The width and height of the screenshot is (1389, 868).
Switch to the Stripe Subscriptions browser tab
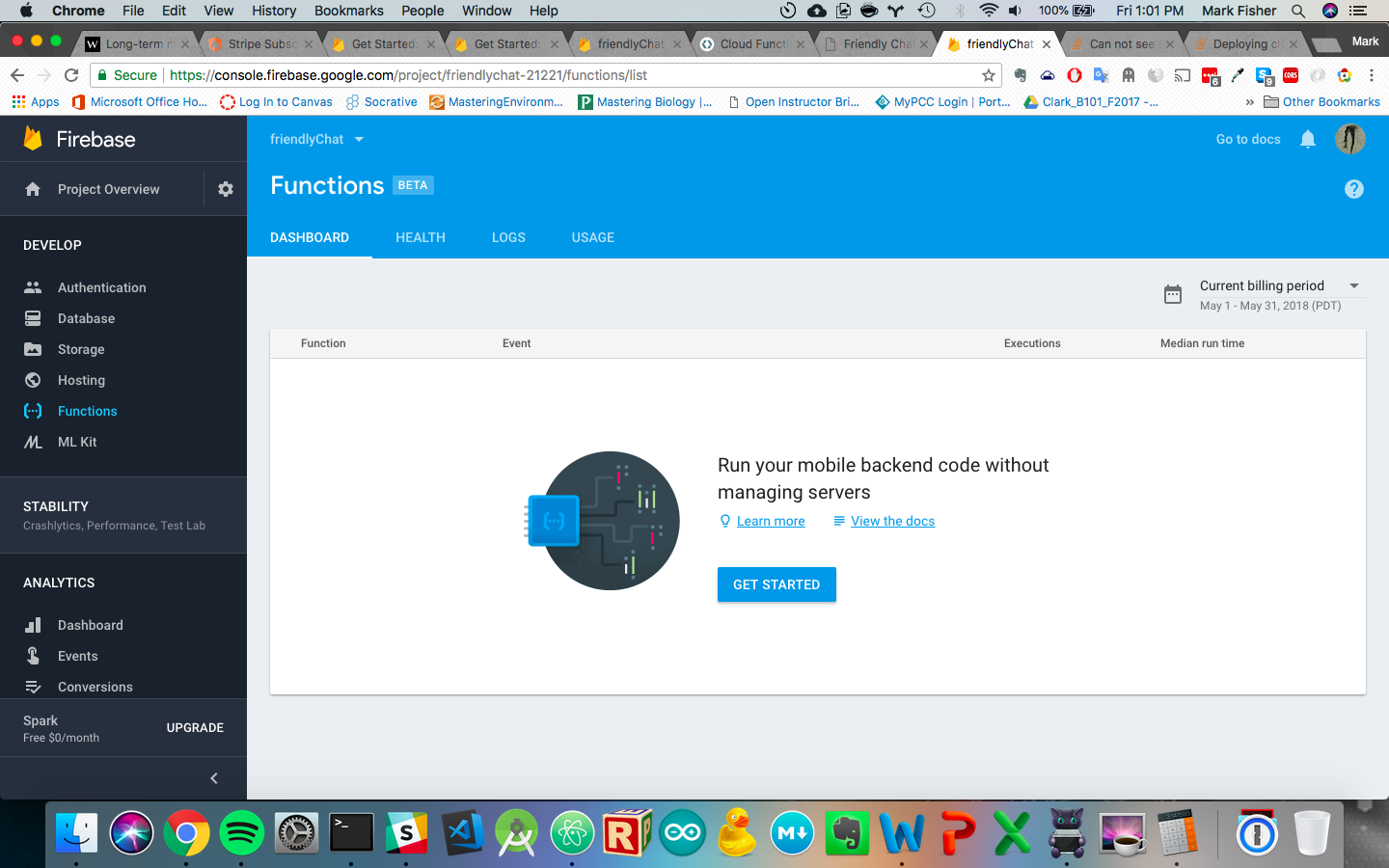(261, 43)
